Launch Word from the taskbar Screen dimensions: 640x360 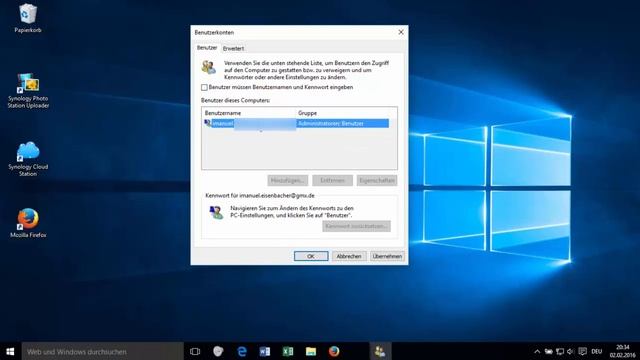click(x=264, y=351)
